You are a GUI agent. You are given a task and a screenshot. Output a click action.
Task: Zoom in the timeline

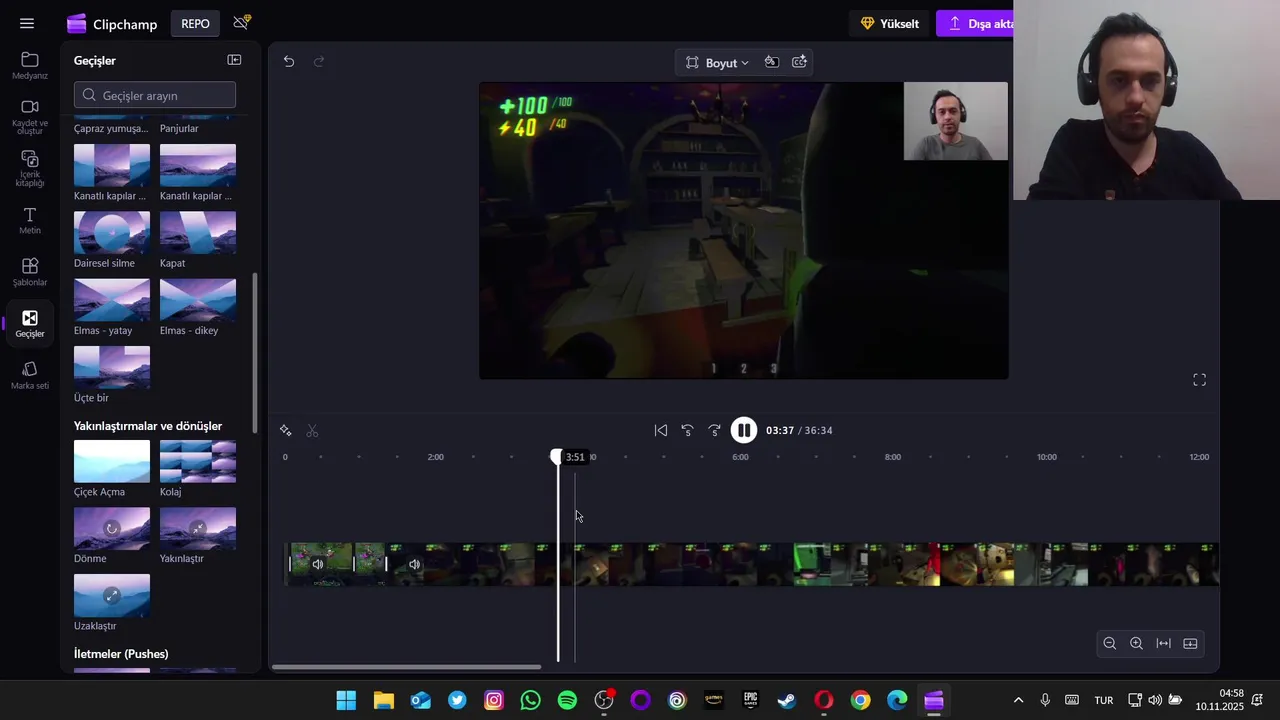tap(1137, 643)
